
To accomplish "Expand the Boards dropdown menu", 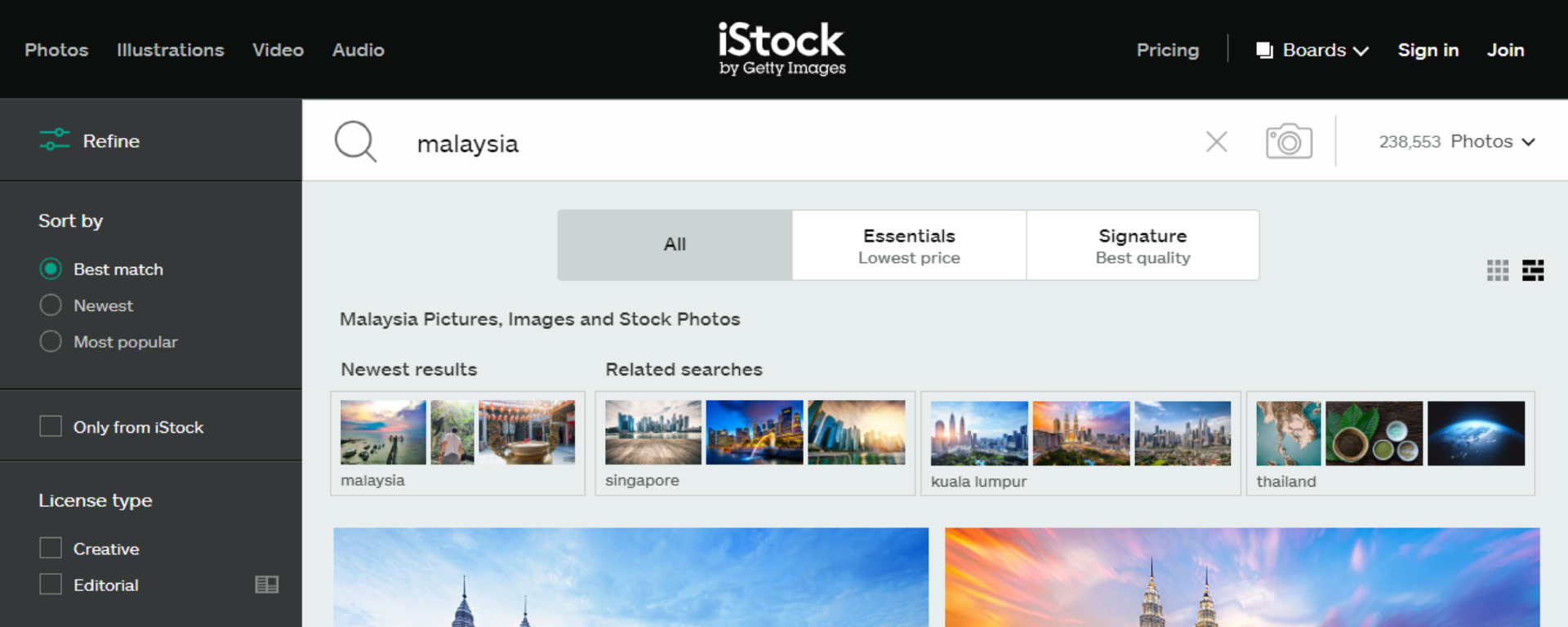I will pyautogui.click(x=1312, y=51).
